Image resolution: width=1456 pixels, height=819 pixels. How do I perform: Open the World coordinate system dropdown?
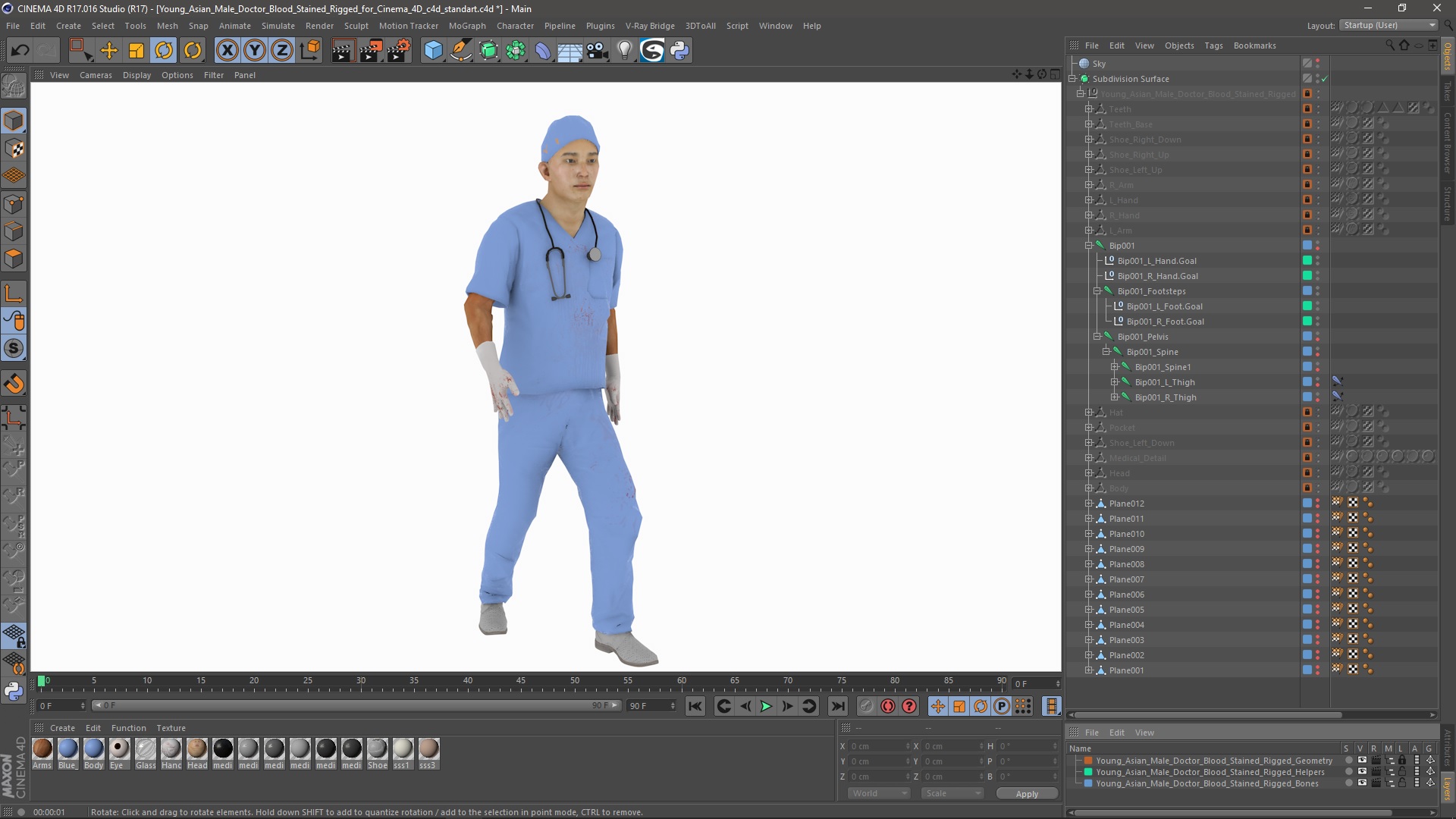click(879, 793)
